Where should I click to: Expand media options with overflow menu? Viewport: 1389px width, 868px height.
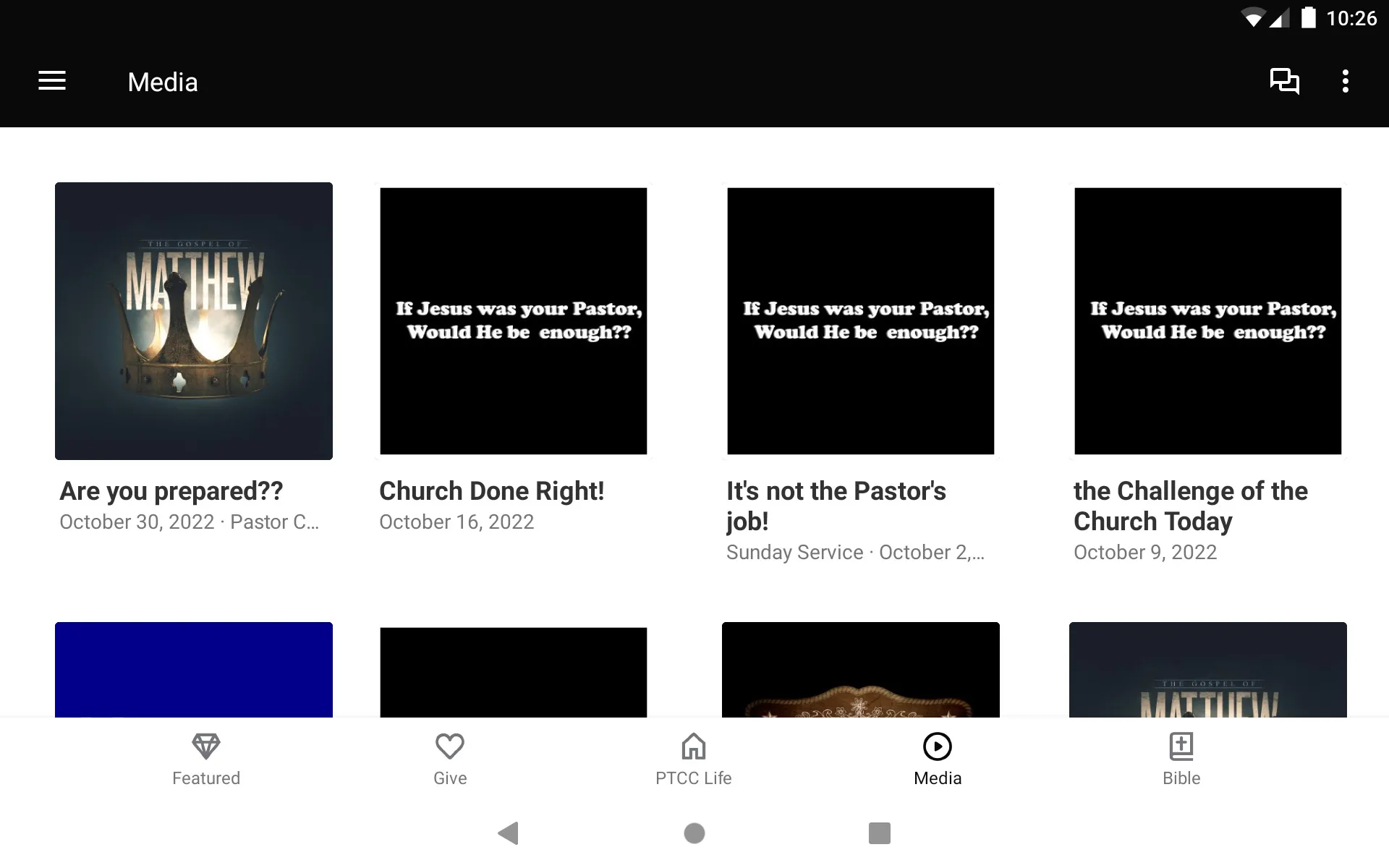[1347, 81]
